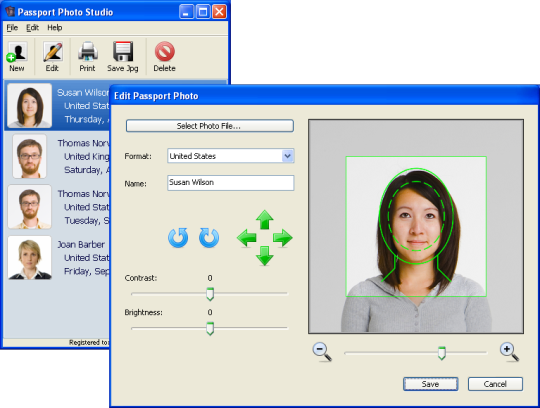Screen dimensions: 540x408
Task: Click the zoom slider handle
Action: coord(442,353)
